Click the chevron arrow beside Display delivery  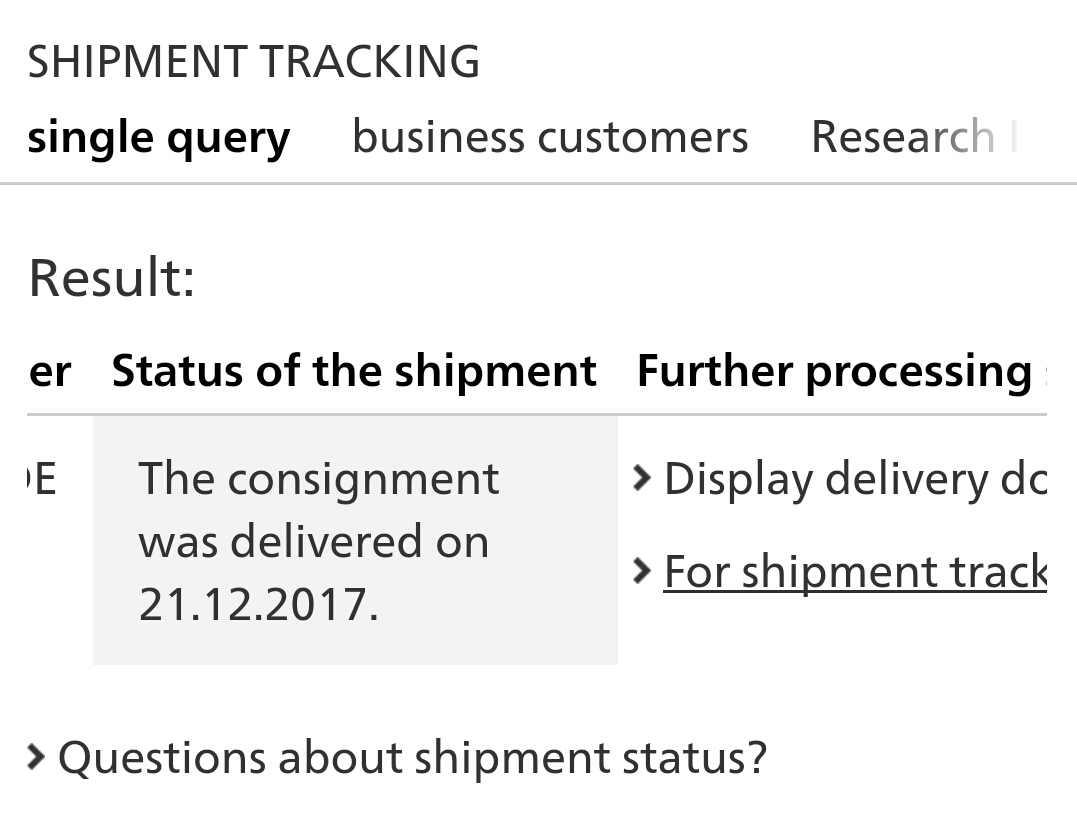coord(641,479)
